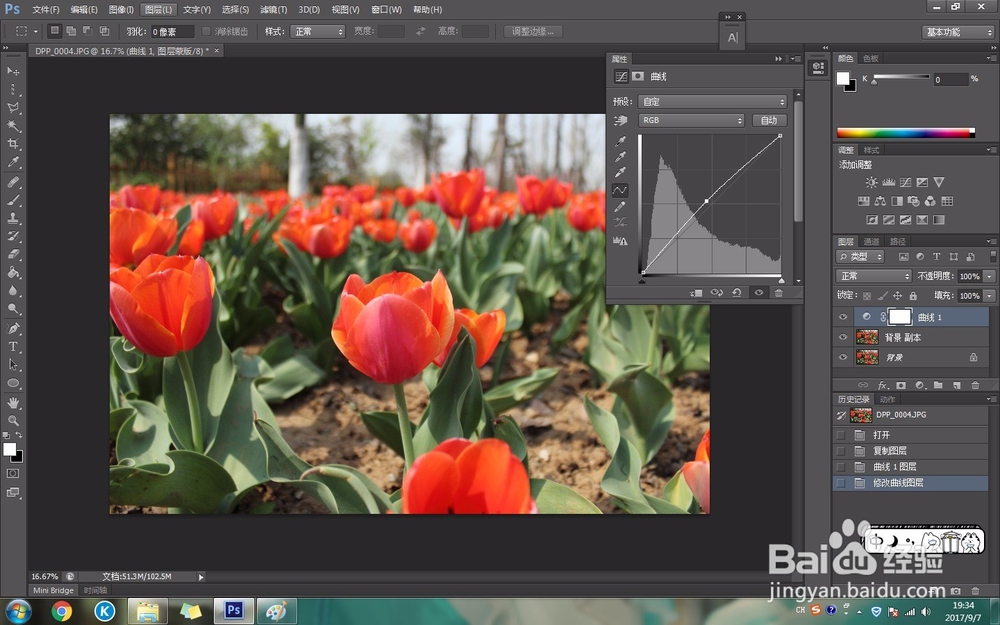Open the 预设 preset dropdown

point(712,101)
